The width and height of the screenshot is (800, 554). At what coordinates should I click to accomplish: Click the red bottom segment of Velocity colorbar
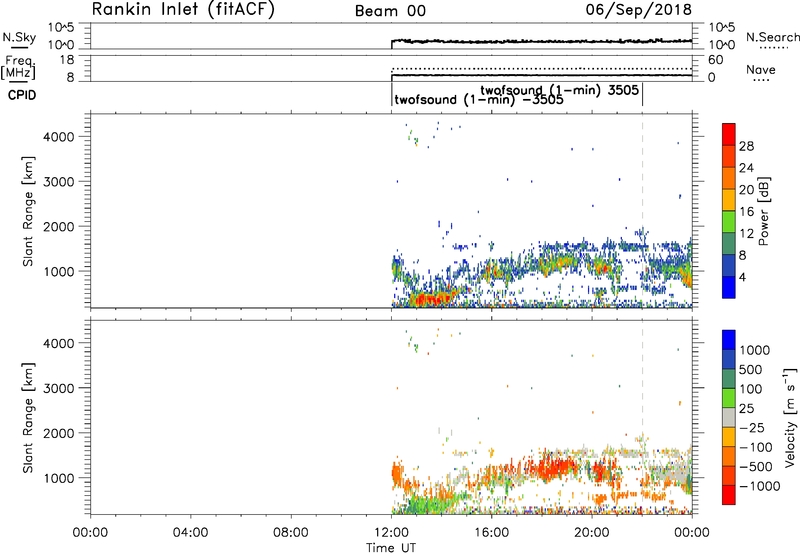coord(729,495)
